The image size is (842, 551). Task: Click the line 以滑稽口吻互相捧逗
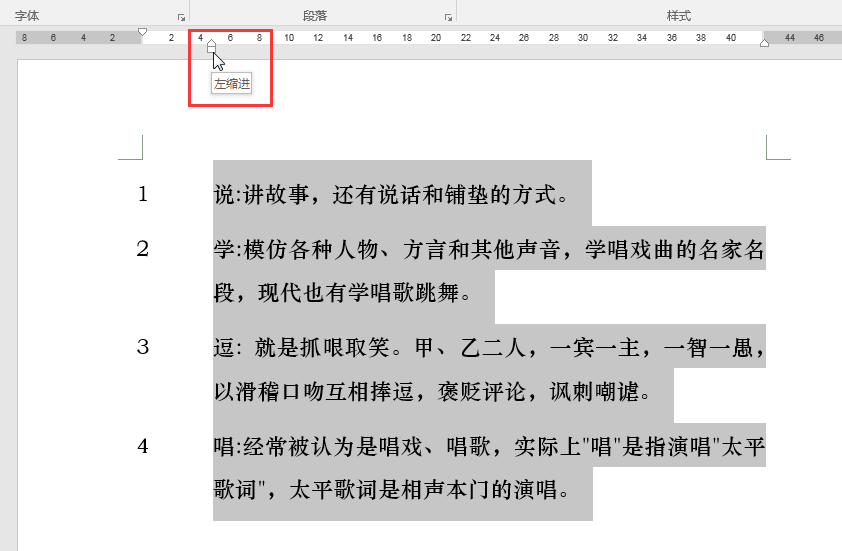[x=432, y=392]
